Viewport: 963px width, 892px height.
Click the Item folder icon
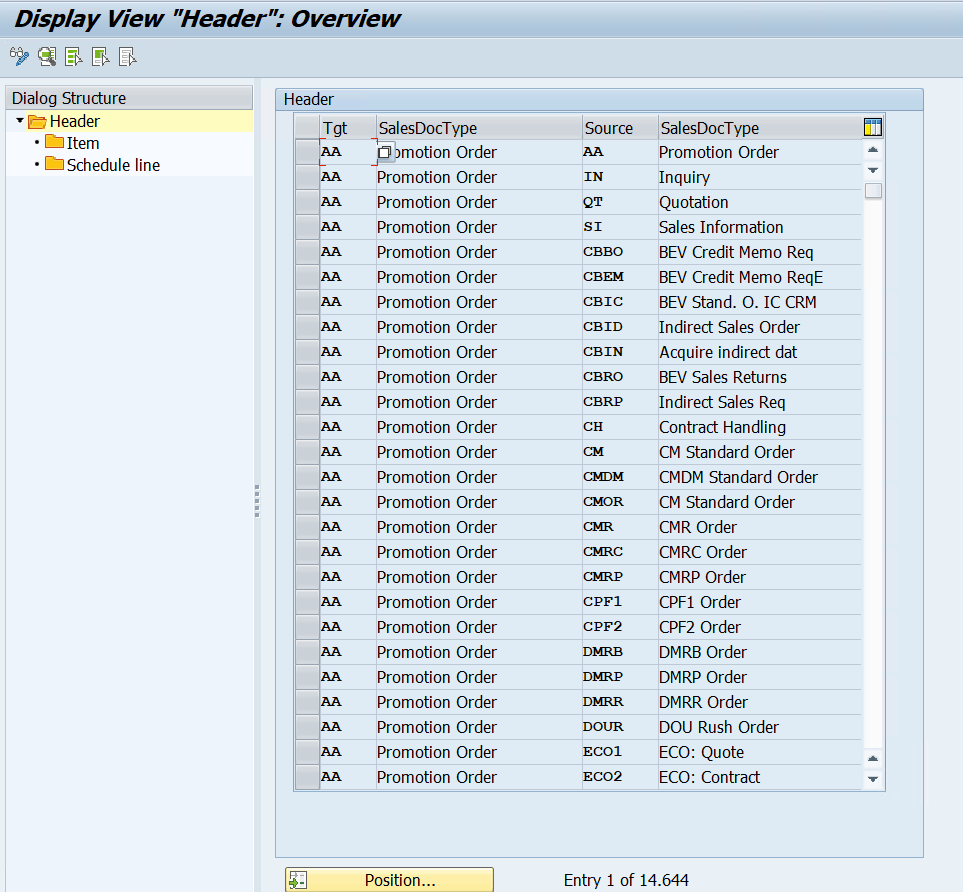(x=55, y=143)
